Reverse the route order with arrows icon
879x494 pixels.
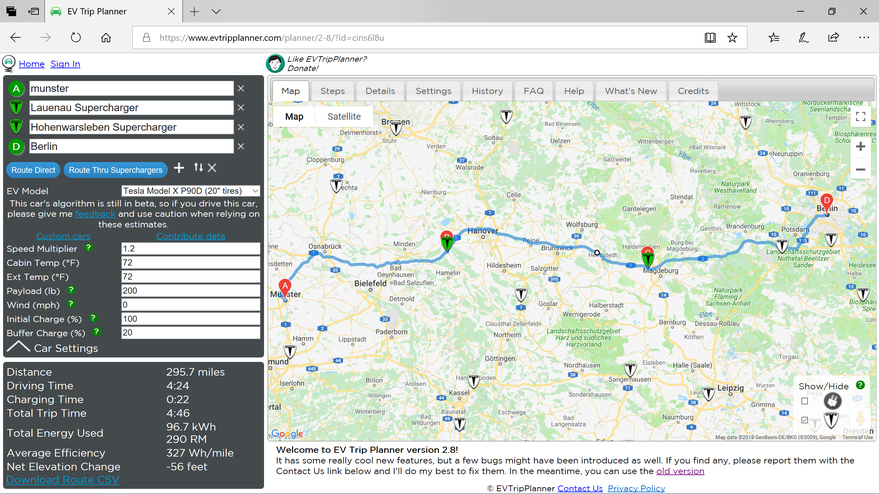198,168
